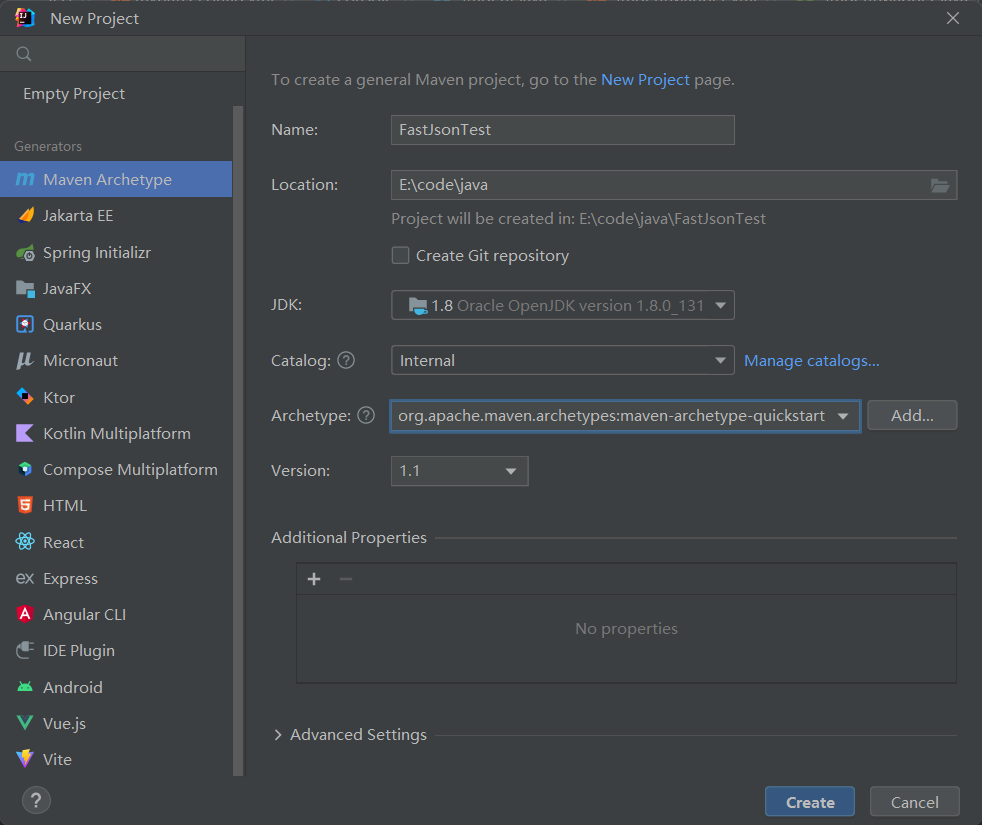This screenshot has width=982, height=825.
Task: Open the Catalog help question icon
Action: pyautogui.click(x=346, y=360)
